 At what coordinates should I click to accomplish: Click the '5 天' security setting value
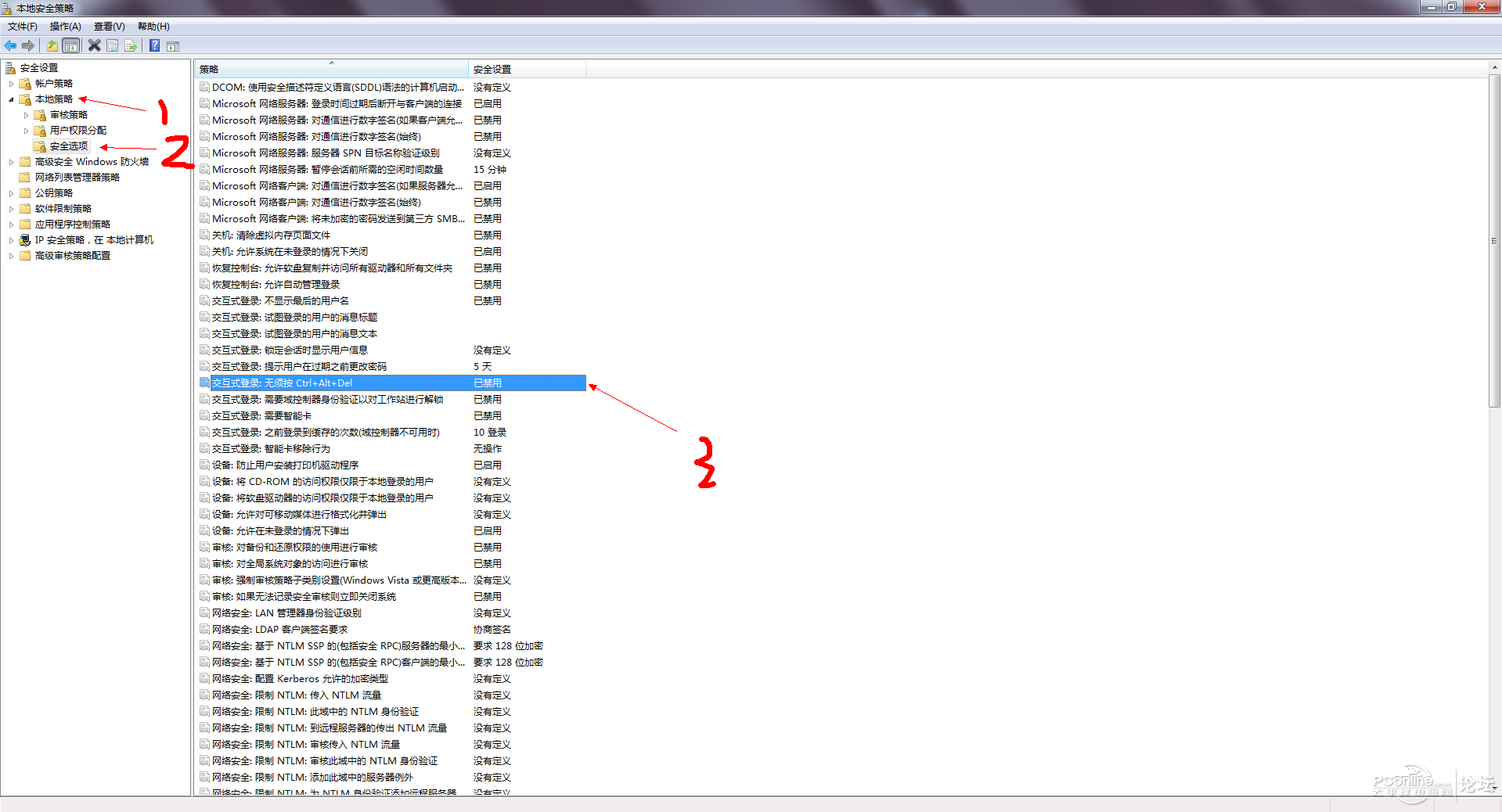tap(483, 366)
